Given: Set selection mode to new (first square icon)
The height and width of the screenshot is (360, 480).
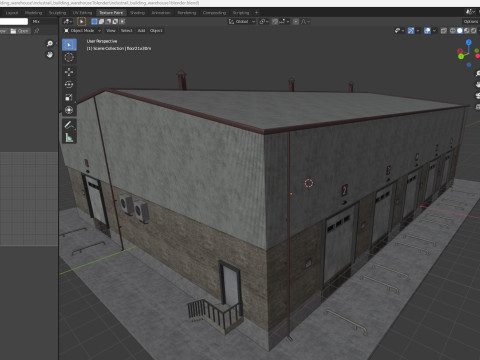Looking at the screenshot, I should pyautogui.click(x=94, y=22).
